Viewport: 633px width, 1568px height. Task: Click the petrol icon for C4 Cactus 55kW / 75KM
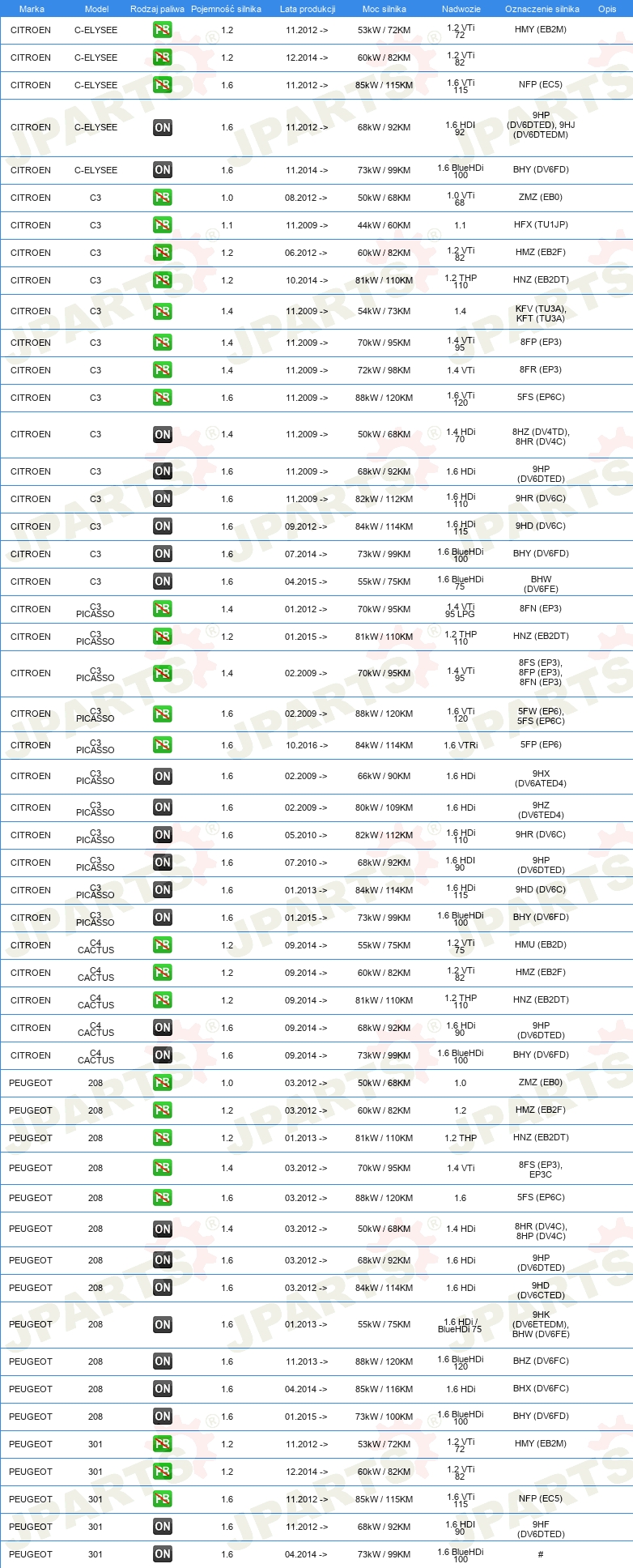point(163,945)
